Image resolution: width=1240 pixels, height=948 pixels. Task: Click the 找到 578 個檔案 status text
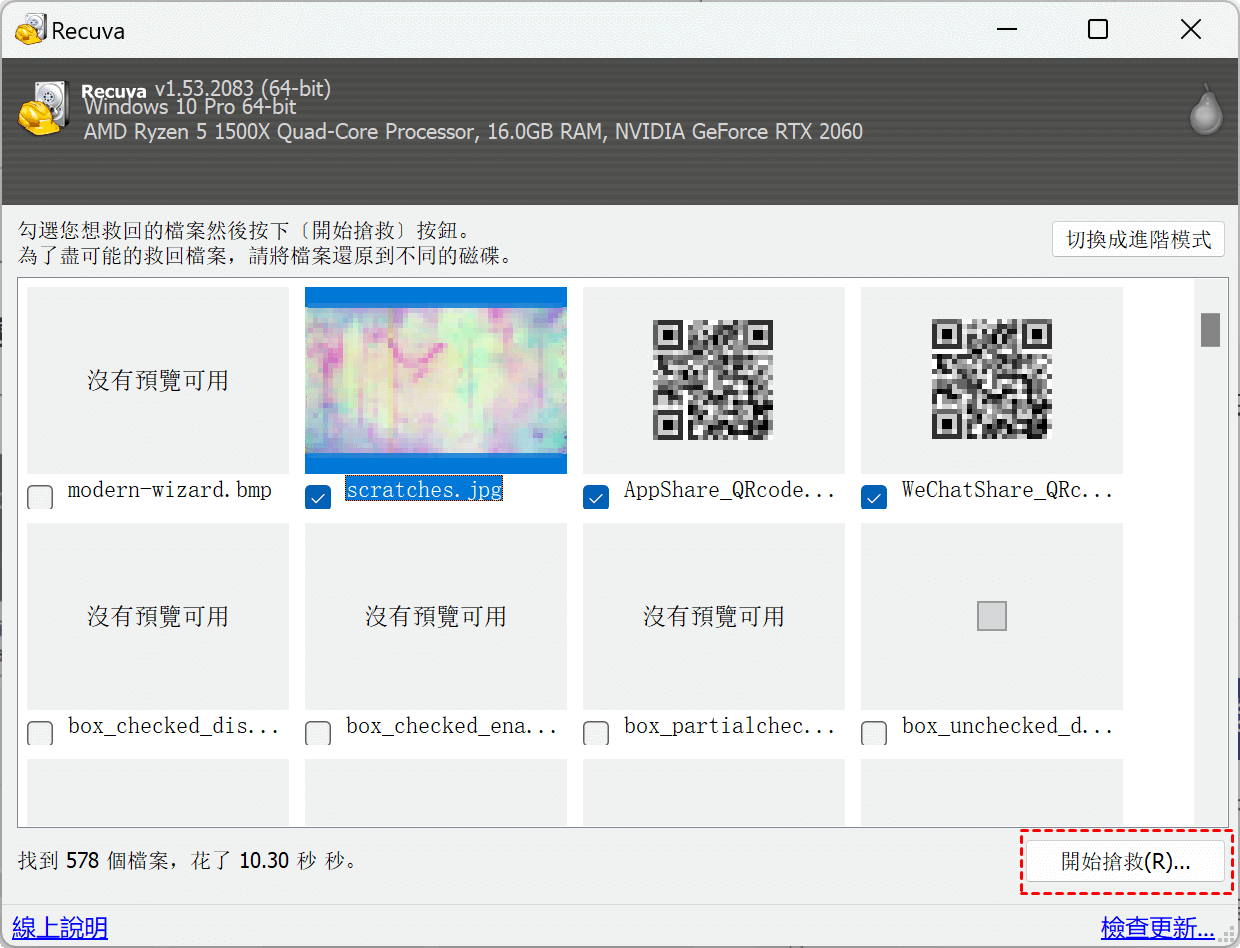point(187,860)
